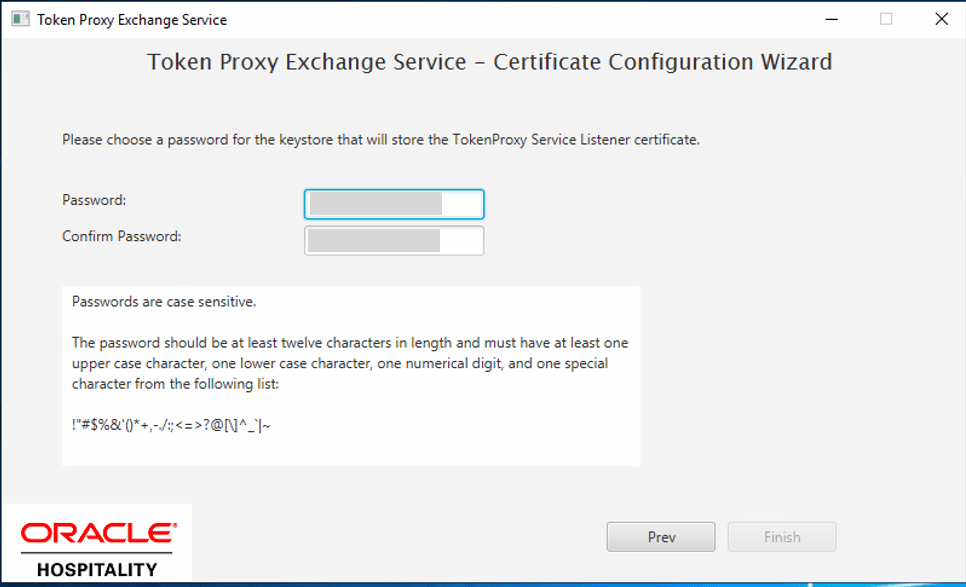The height and width of the screenshot is (587, 966).
Task: Go back with the Prev button
Action: tap(661, 537)
